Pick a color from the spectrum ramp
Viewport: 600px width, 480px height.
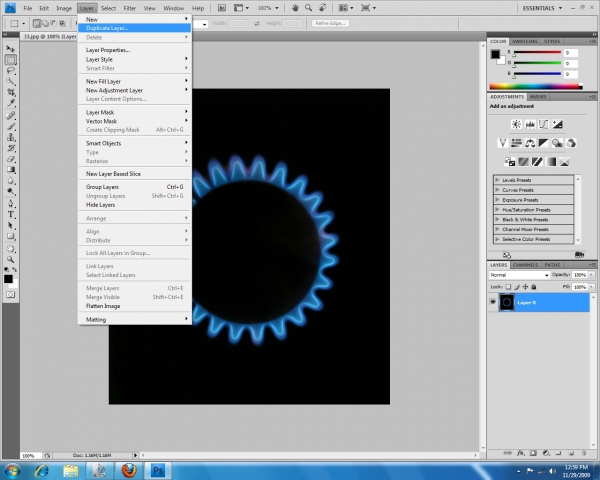[536, 87]
